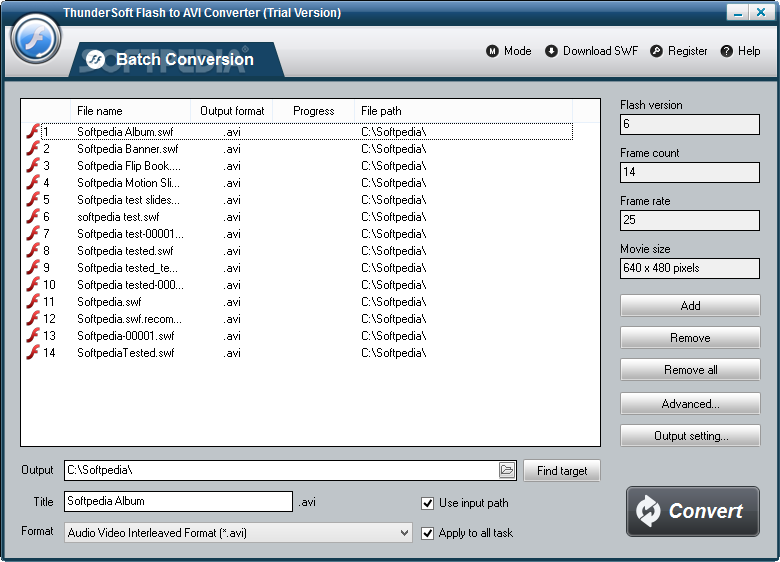Sort by the Output format column header
This screenshot has height=562, width=780.
tap(232, 111)
